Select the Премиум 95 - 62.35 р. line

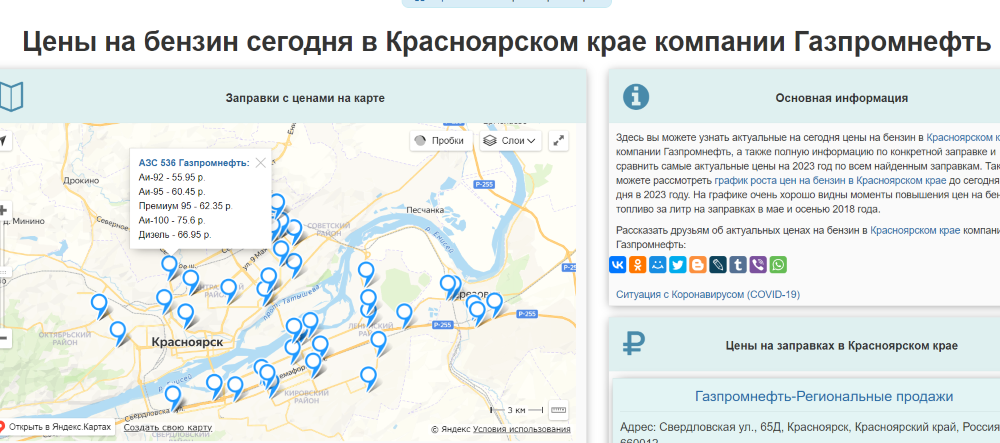(186, 206)
